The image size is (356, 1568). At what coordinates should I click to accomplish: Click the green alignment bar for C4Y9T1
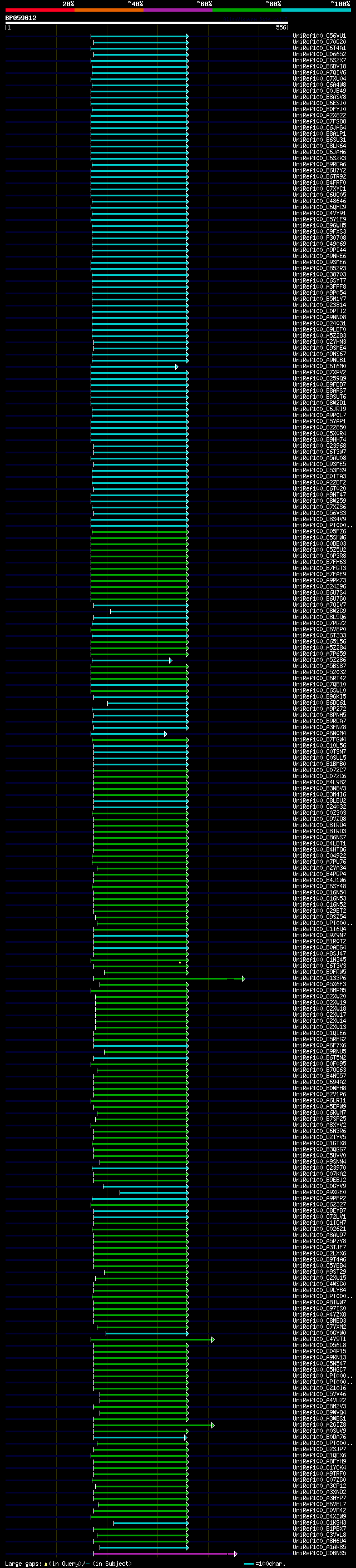[x=153, y=1340]
